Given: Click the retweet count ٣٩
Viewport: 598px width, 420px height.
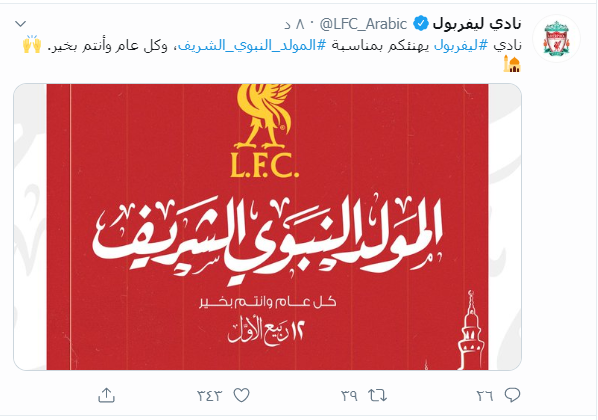Looking at the screenshot, I should pos(349,396).
